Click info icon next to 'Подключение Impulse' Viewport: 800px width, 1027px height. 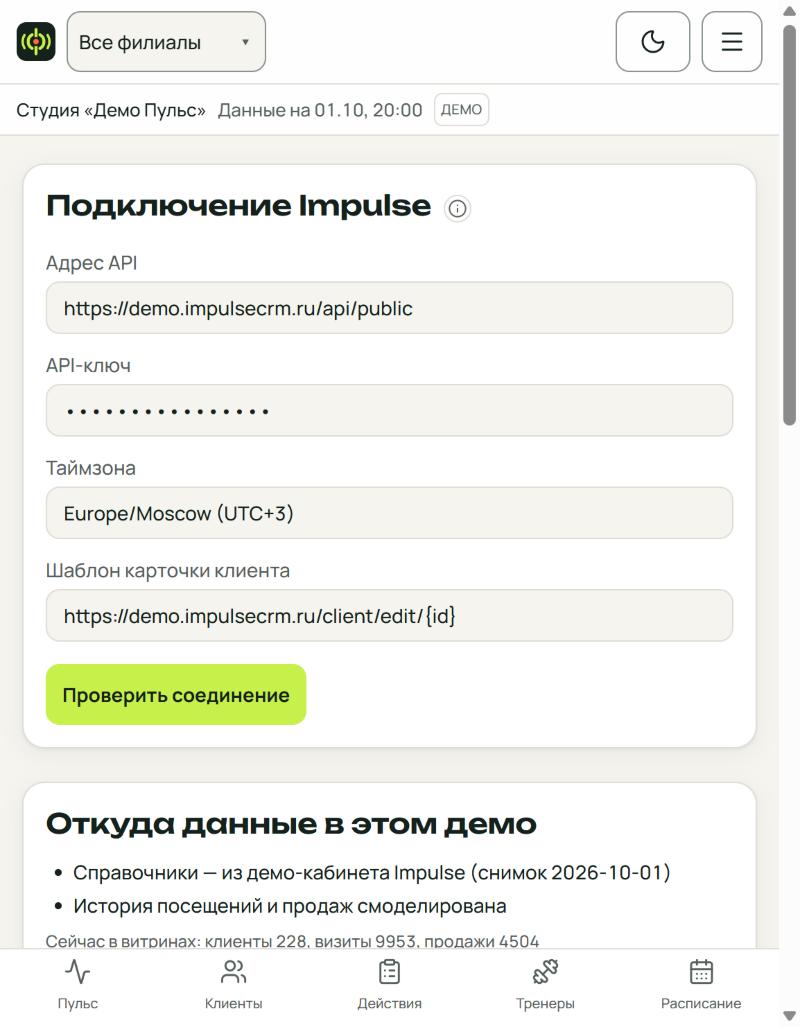457,208
